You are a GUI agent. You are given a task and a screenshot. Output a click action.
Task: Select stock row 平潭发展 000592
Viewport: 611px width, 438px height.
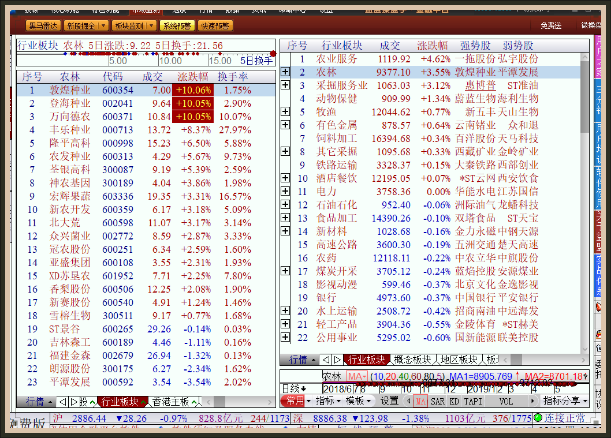[x=146, y=382]
